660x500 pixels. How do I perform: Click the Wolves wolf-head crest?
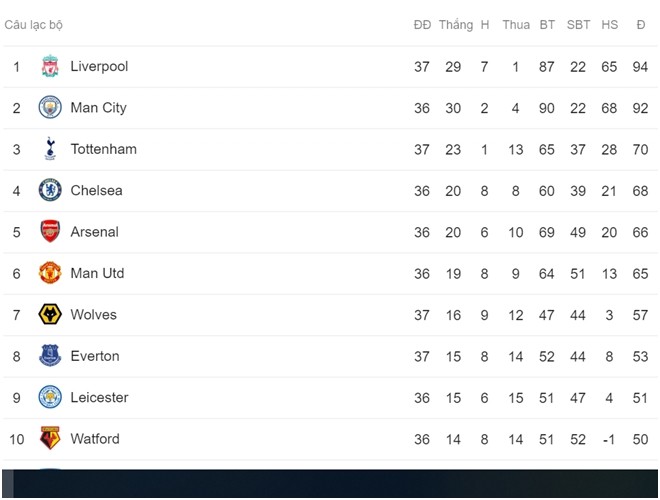coord(50,314)
